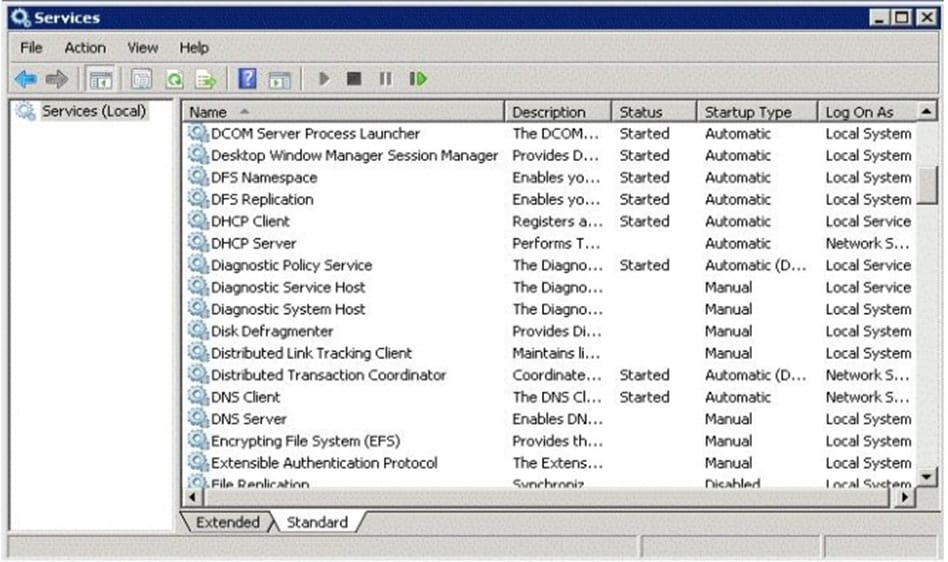Click the Start Service play icon

pos(323,79)
